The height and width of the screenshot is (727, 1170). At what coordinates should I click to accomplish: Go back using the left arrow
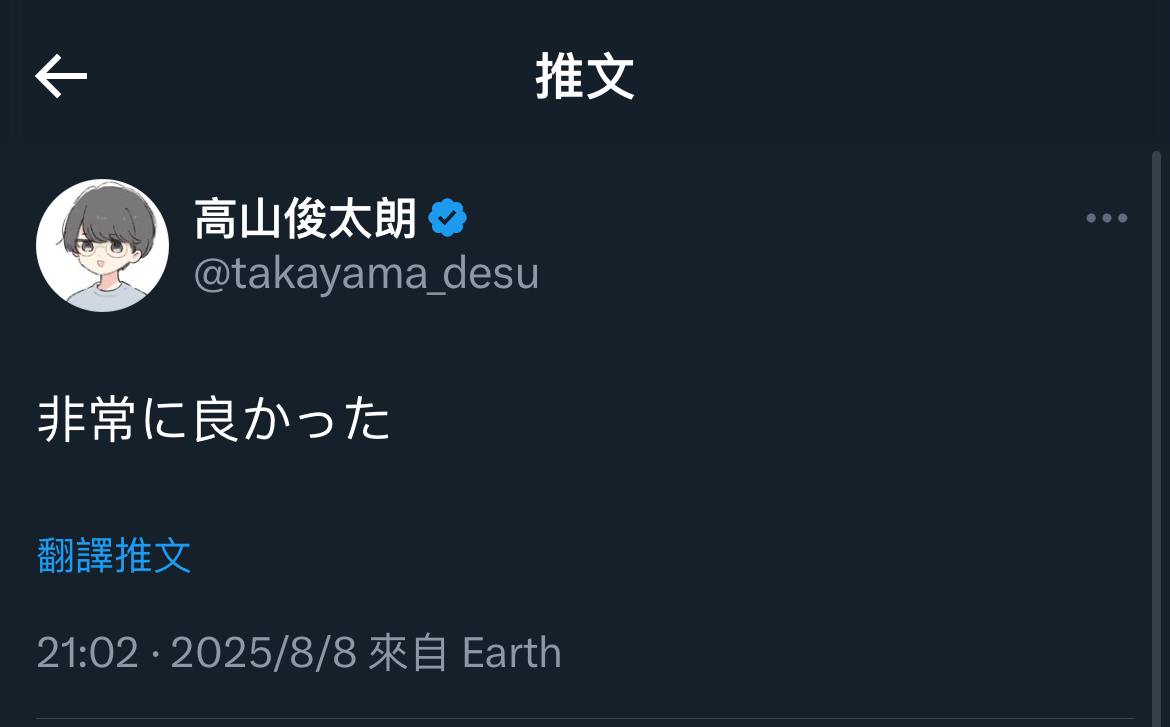coord(61,77)
